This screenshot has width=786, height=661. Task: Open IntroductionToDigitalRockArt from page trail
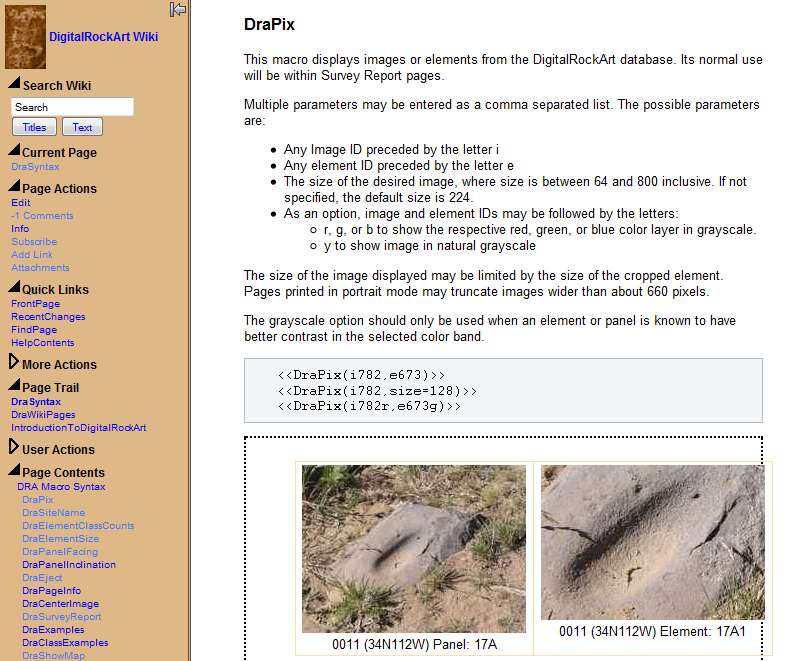point(79,428)
